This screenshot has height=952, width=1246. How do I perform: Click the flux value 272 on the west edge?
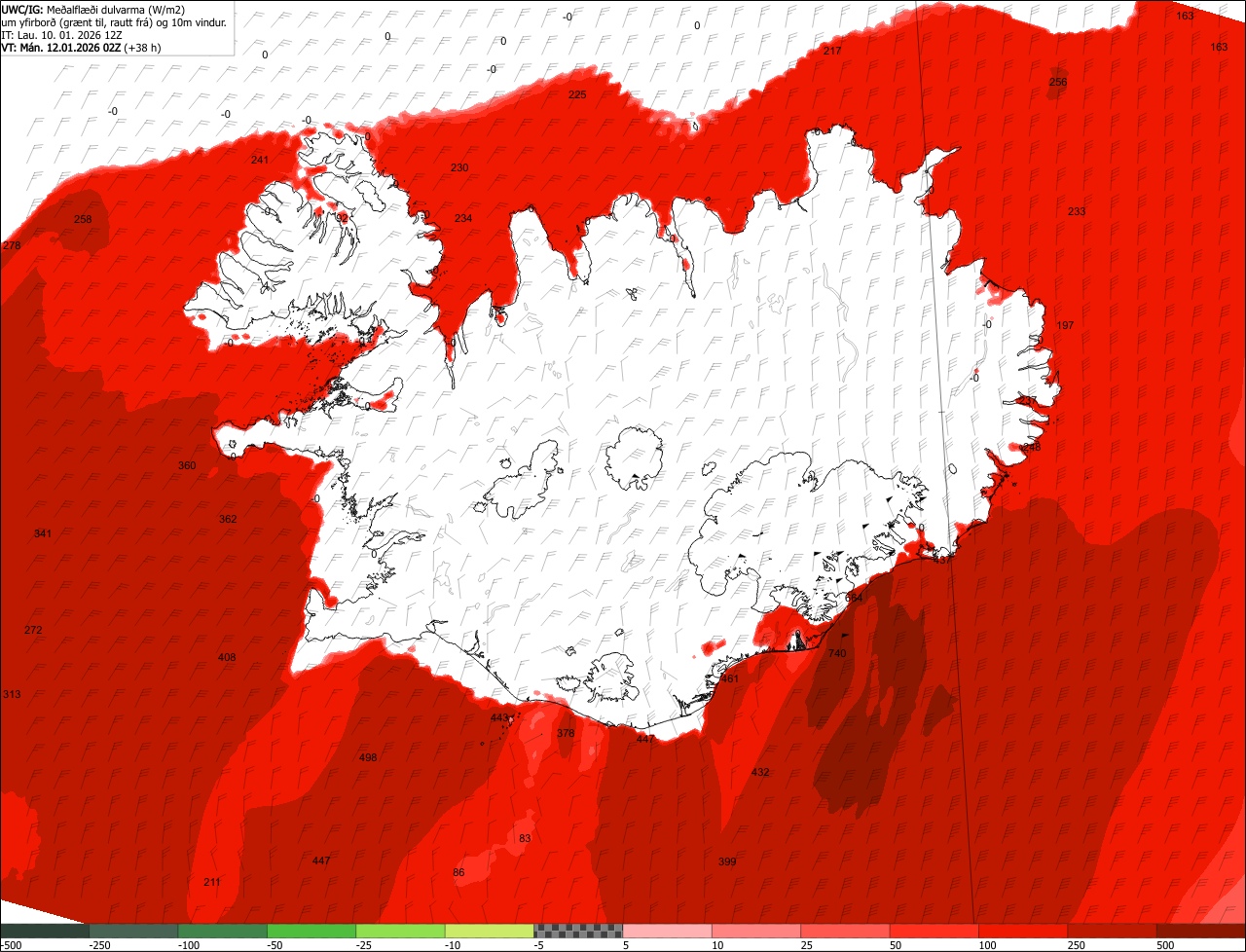33,630
